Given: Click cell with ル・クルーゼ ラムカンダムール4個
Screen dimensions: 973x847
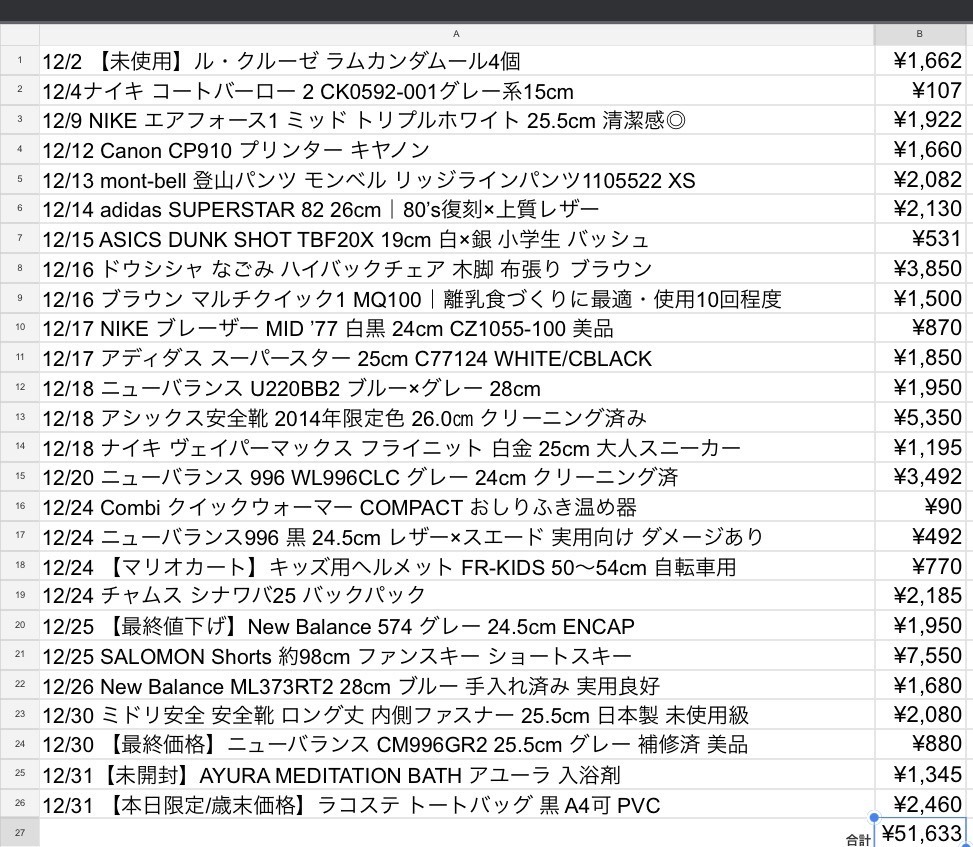Looking at the screenshot, I should [x=457, y=60].
